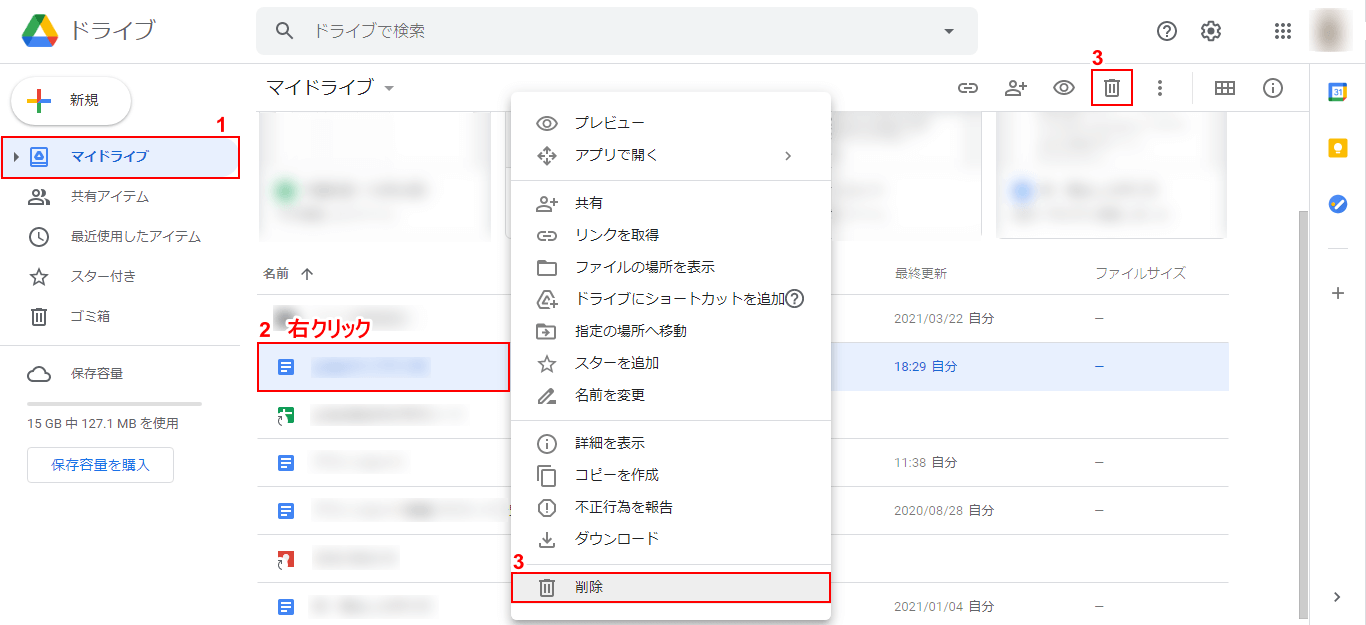Viewport: 1366px width, 625px height.
Task: Open the help question mark icon
Action: click(x=1167, y=31)
